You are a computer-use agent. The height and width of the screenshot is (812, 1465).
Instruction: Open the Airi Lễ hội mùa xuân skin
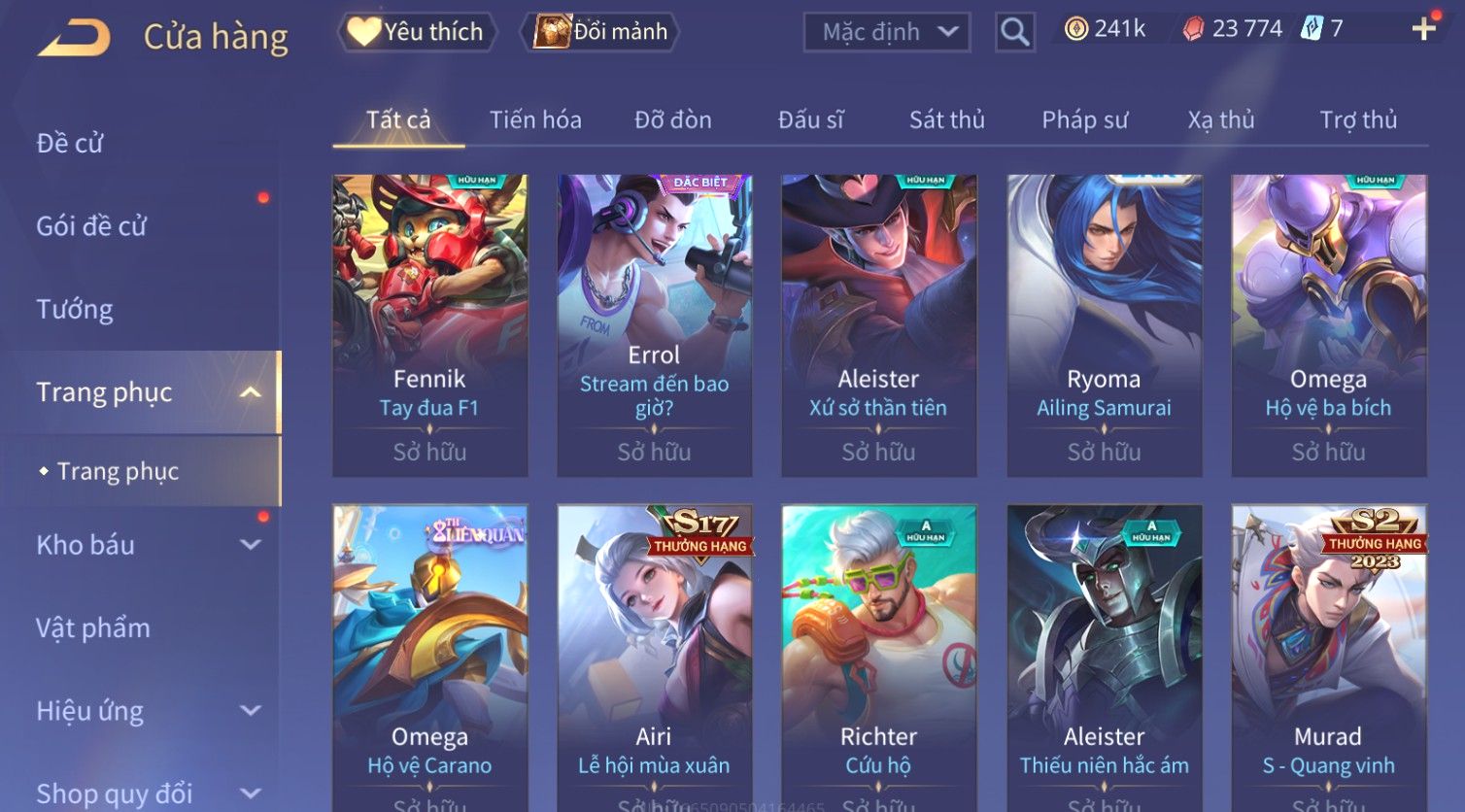pyautogui.click(x=655, y=658)
